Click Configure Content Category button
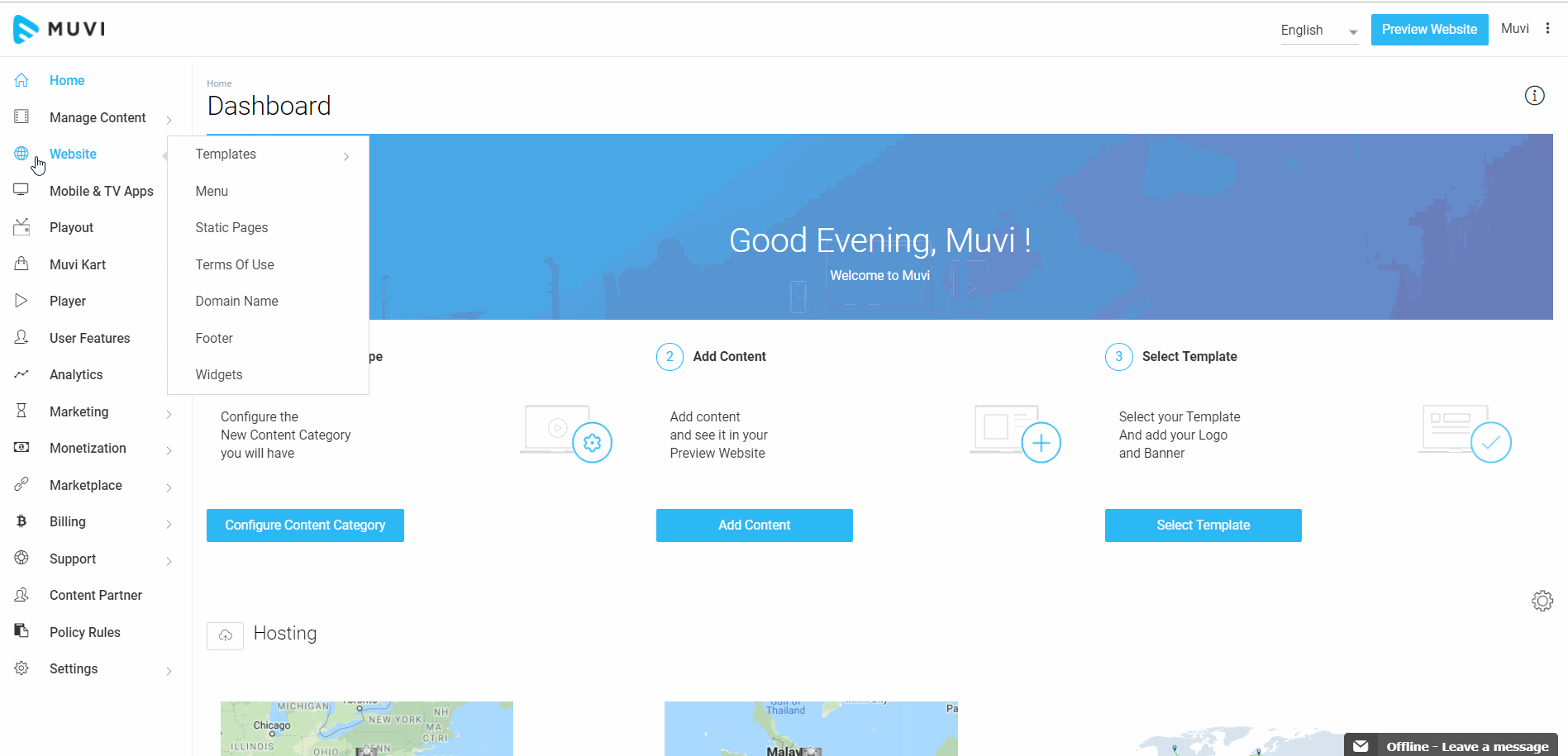 [x=305, y=525]
